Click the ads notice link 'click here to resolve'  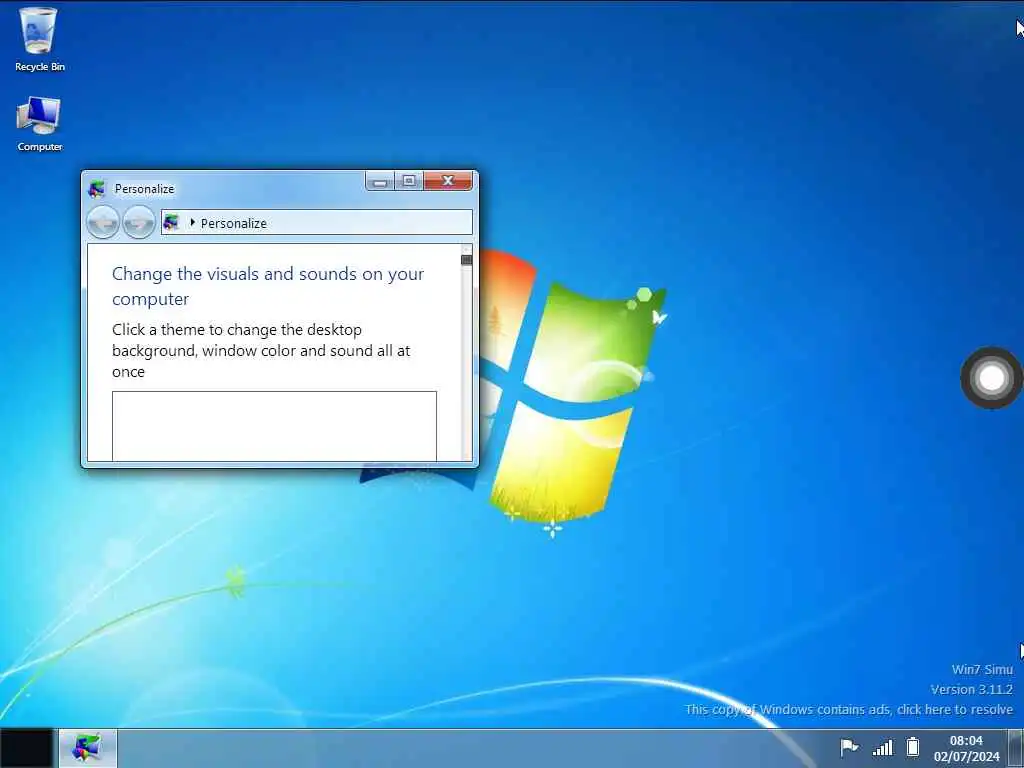click(955, 709)
